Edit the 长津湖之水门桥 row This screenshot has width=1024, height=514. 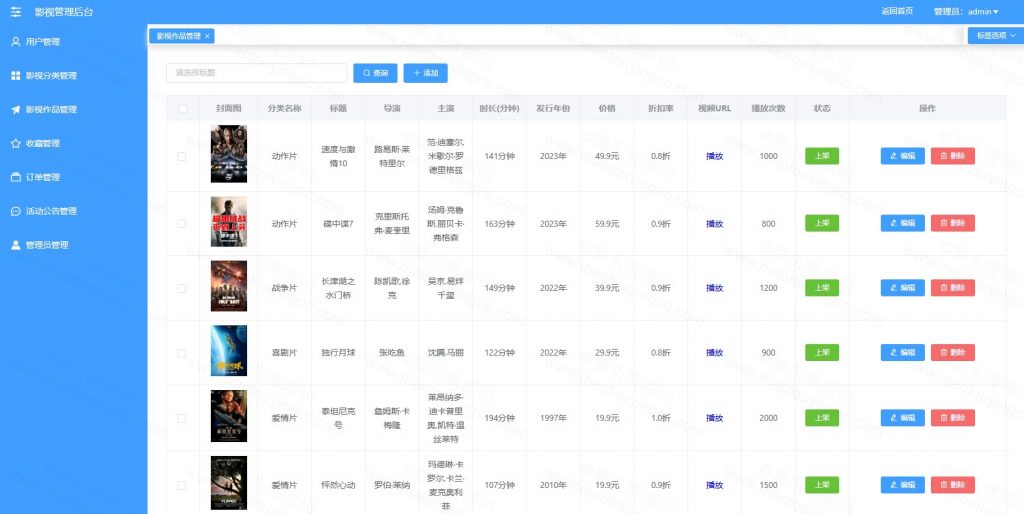point(903,288)
